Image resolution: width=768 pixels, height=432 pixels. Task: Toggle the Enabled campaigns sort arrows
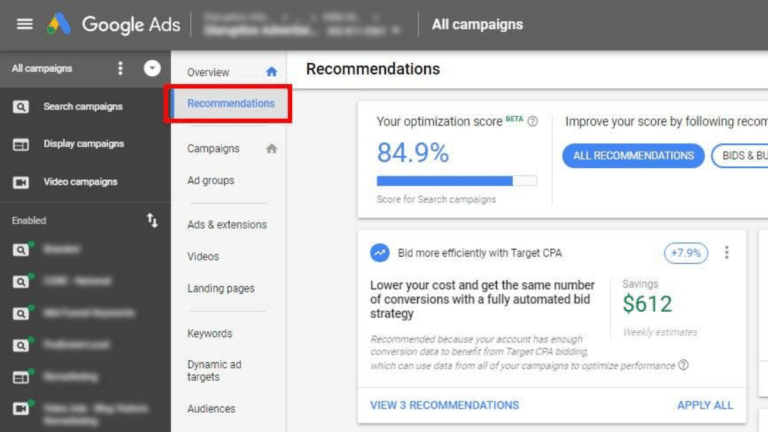click(152, 220)
